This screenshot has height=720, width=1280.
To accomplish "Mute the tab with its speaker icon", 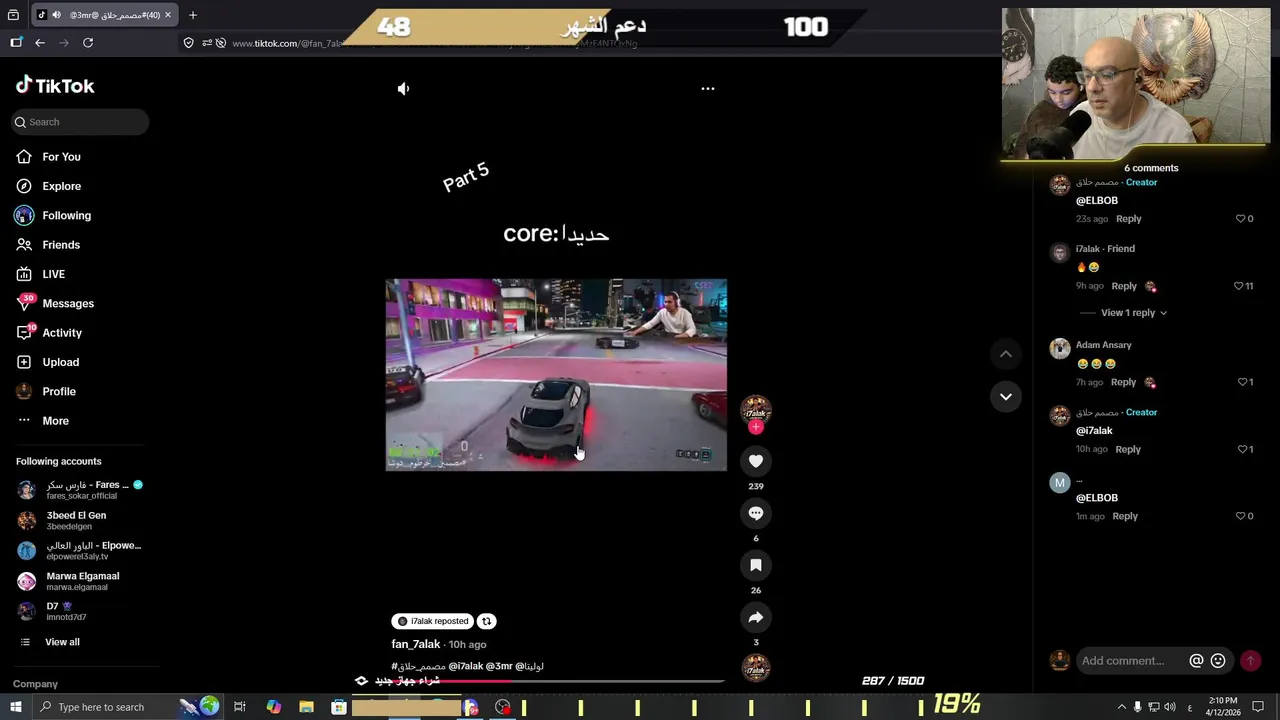I will pyautogui.click(x=56, y=15).
